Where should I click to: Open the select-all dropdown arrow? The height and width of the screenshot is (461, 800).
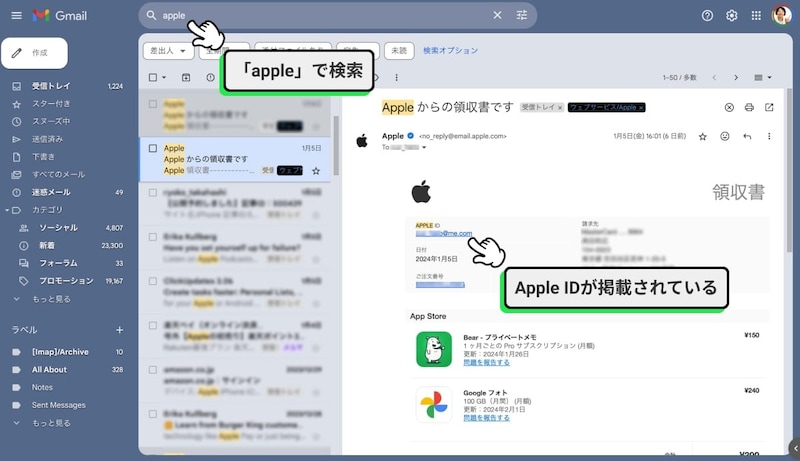(x=164, y=78)
